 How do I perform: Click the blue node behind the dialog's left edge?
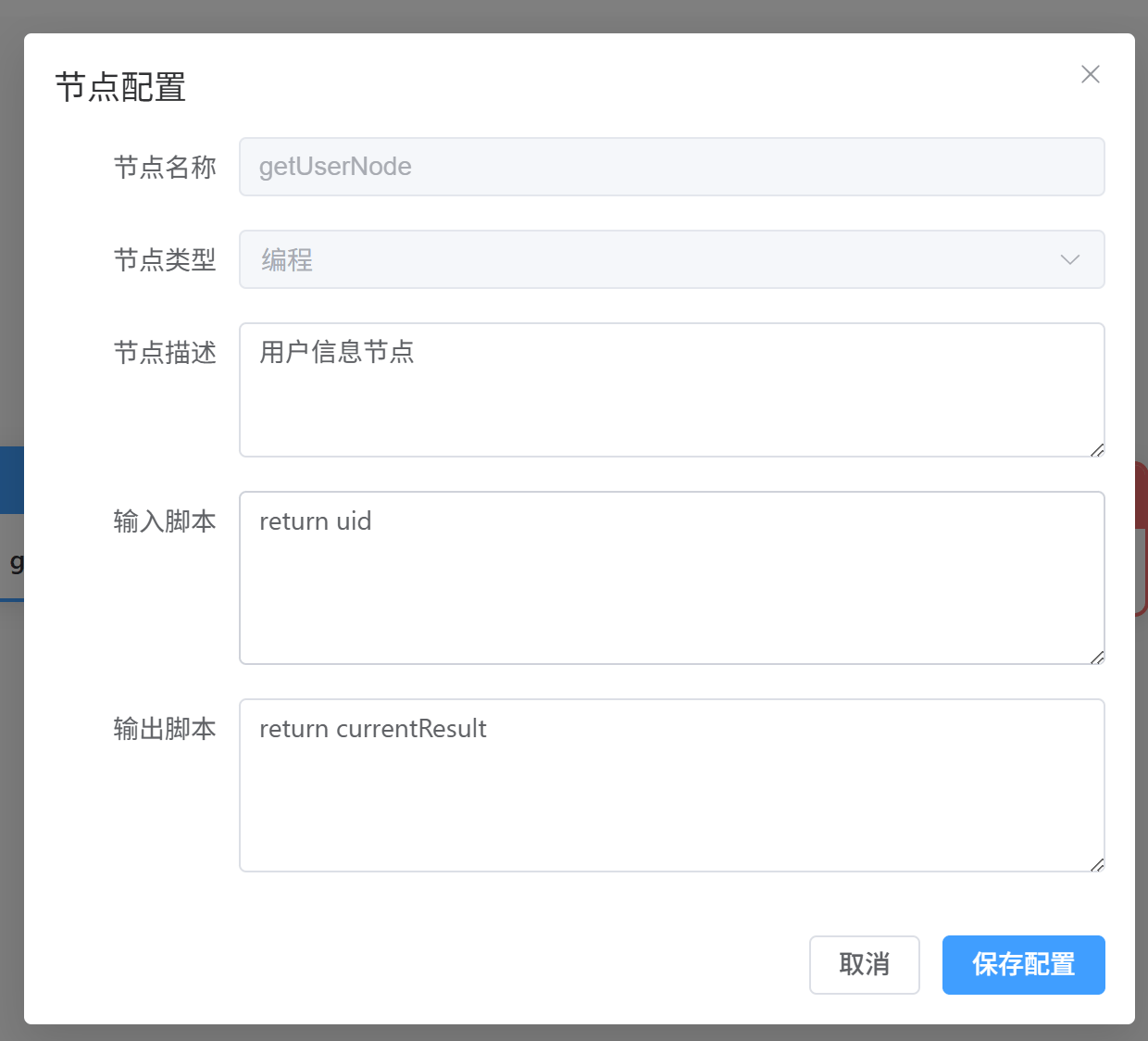11,482
